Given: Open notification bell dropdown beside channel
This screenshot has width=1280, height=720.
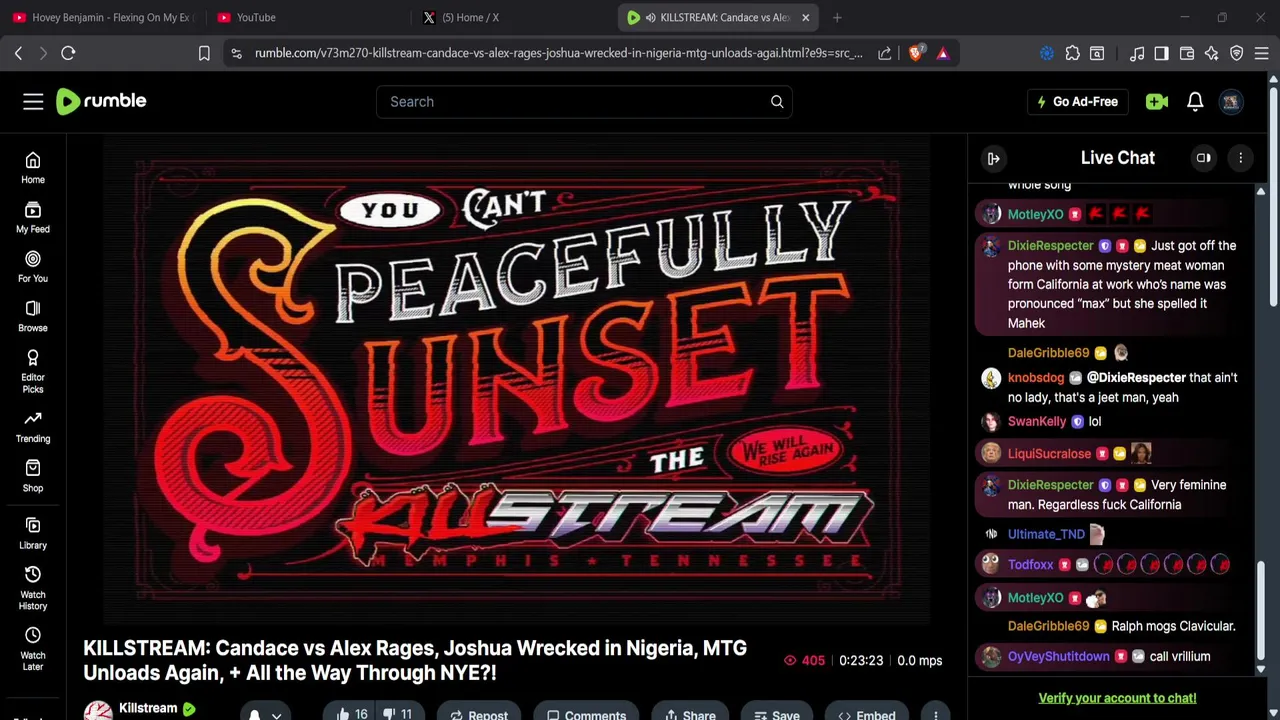Looking at the screenshot, I should point(264,713).
